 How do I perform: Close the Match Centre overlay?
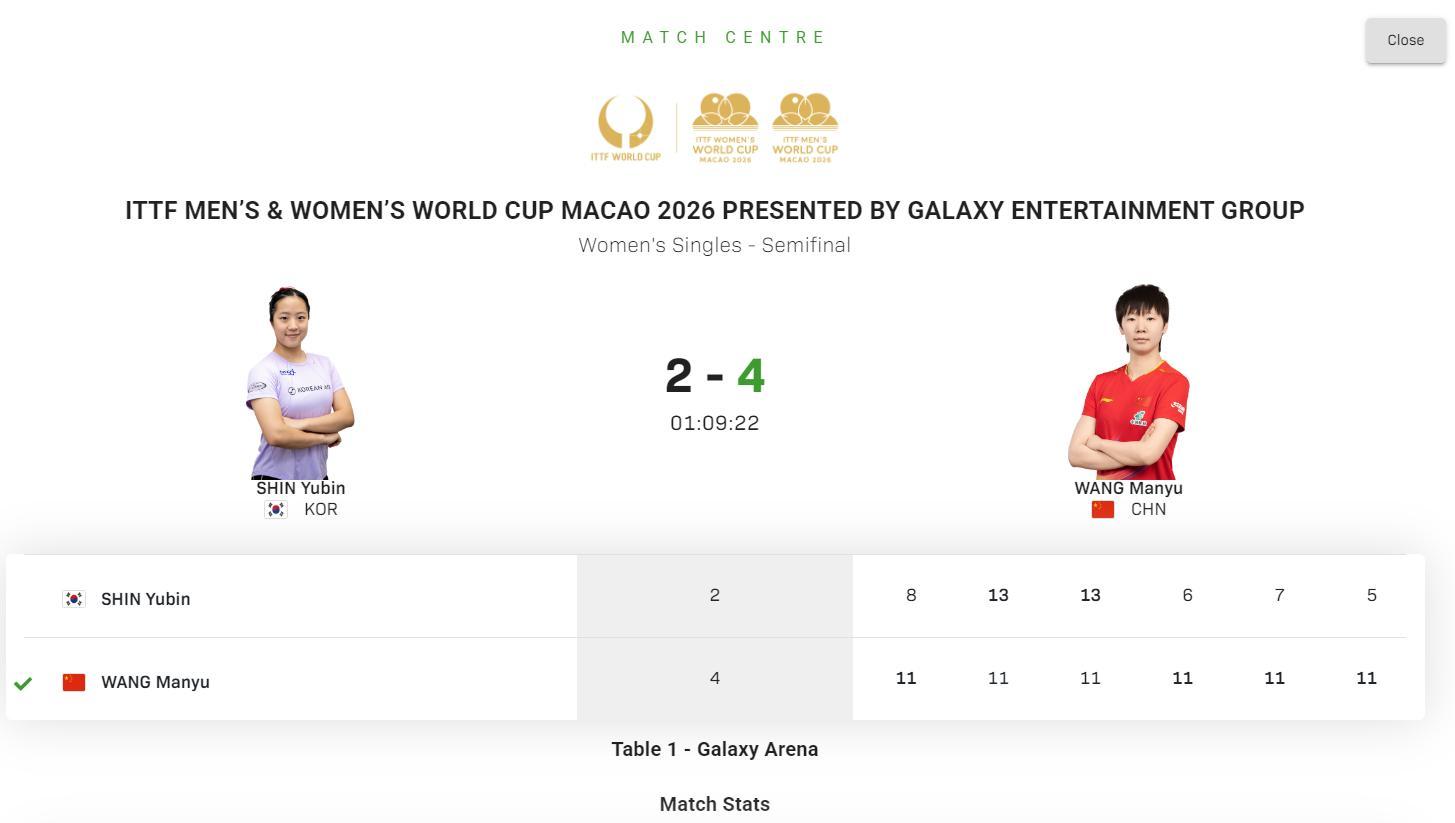(x=1405, y=40)
